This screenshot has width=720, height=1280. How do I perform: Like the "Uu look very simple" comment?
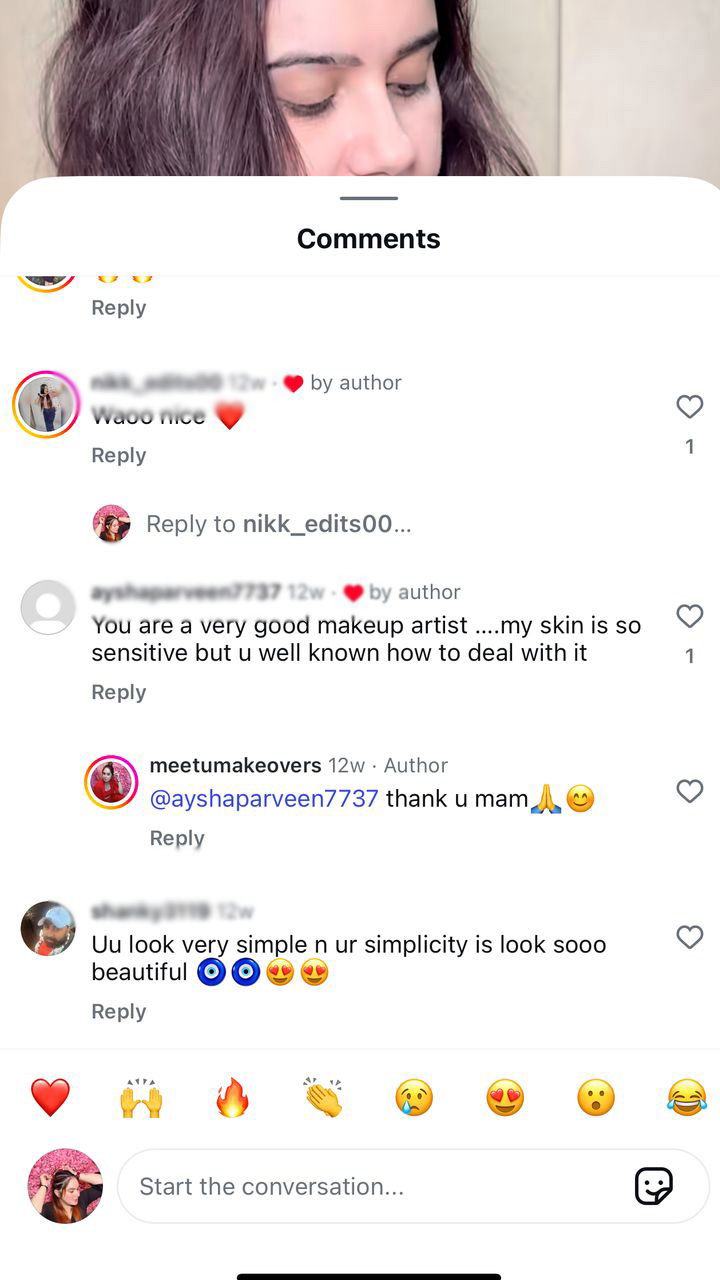click(689, 937)
